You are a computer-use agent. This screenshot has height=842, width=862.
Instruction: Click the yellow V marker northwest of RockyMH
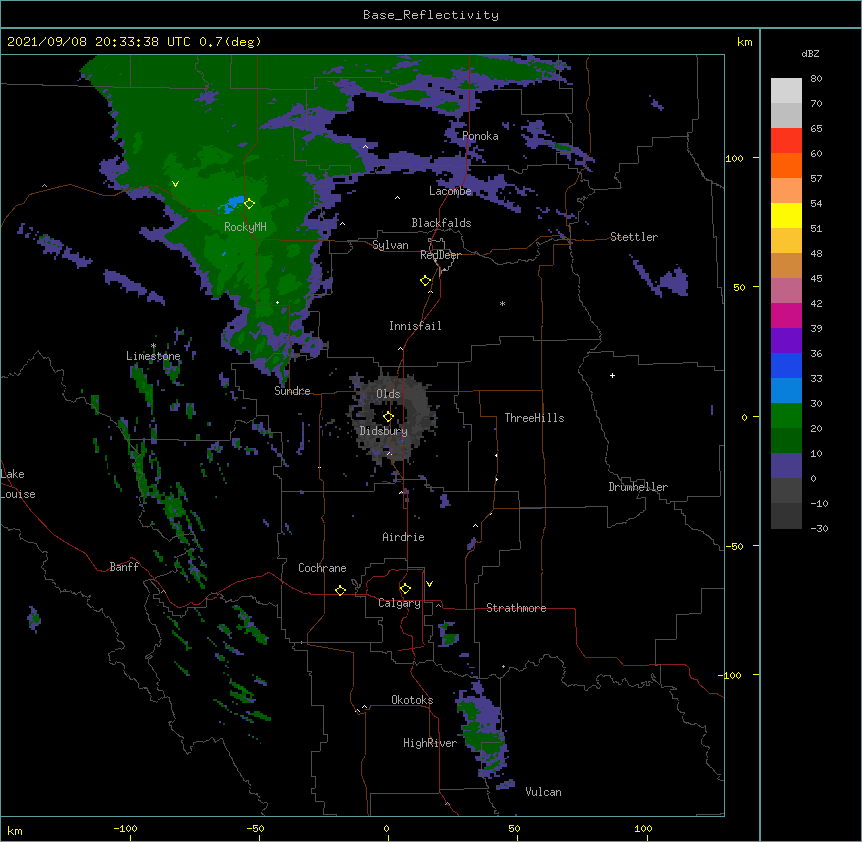click(175, 184)
